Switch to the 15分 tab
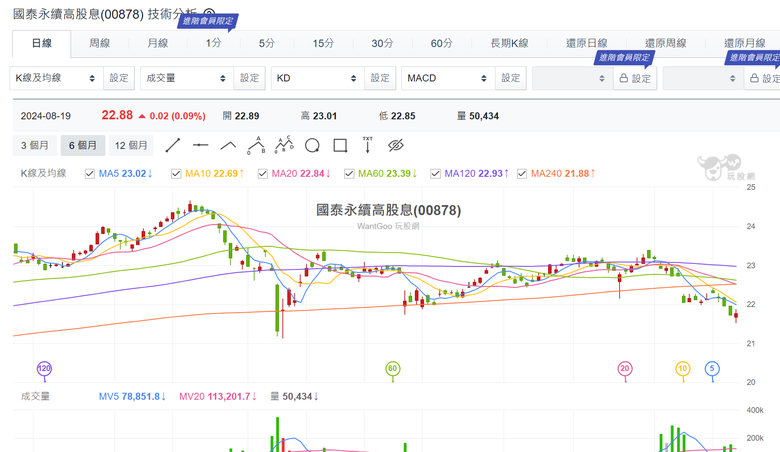Screen dimensions: 780x452 tap(323, 44)
